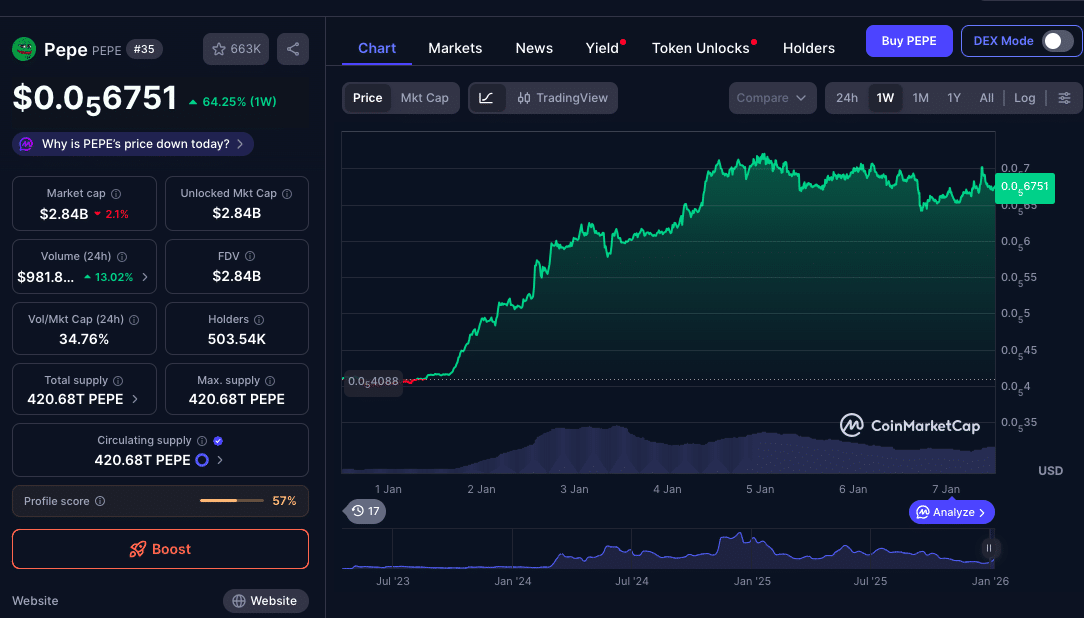
Task: Select Price chart mode
Action: point(367,98)
